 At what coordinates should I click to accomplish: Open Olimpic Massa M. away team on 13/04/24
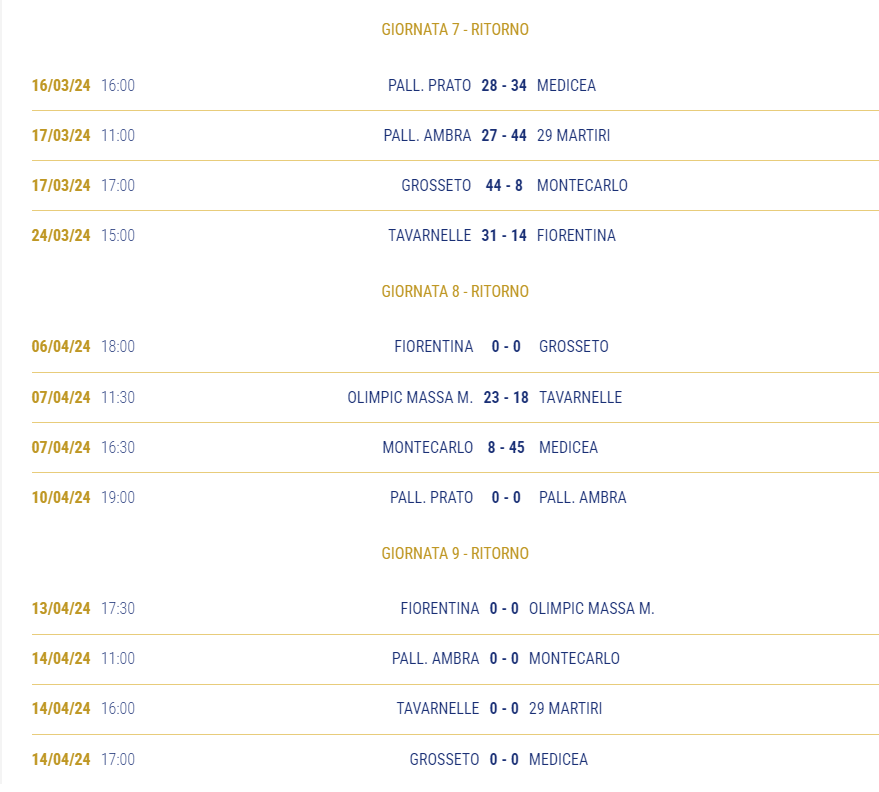click(x=591, y=608)
